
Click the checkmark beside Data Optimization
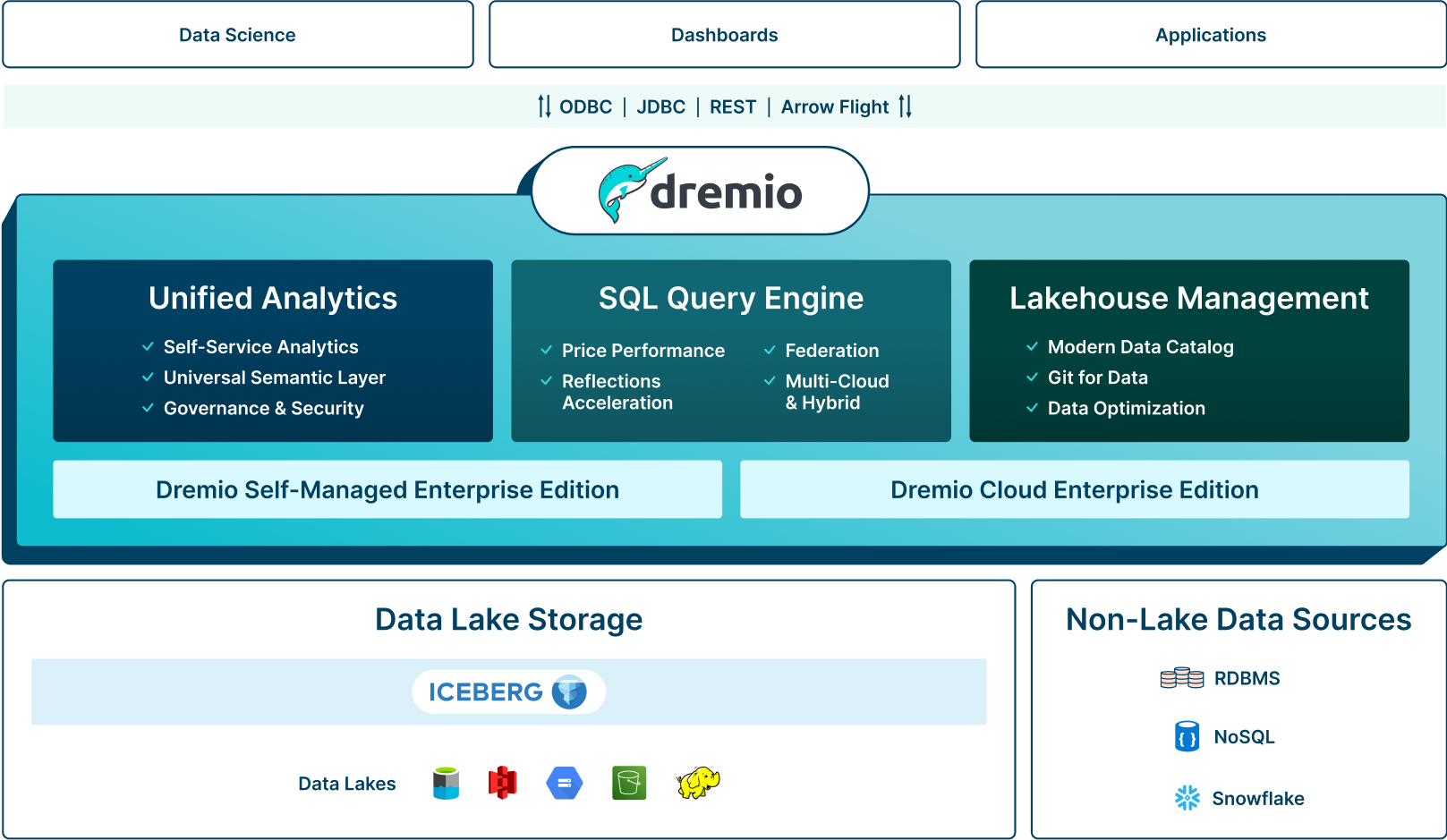(x=1032, y=408)
